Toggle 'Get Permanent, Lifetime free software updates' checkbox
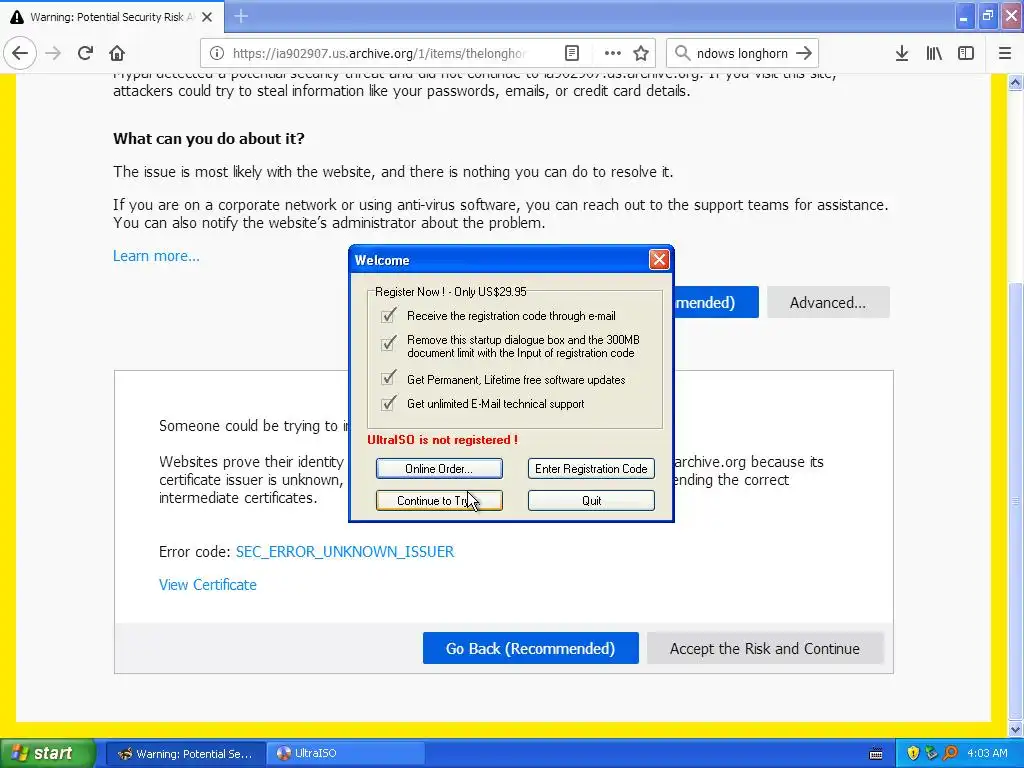Viewport: 1024px width, 768px height. pyautogui.click(x=388, y=377)
